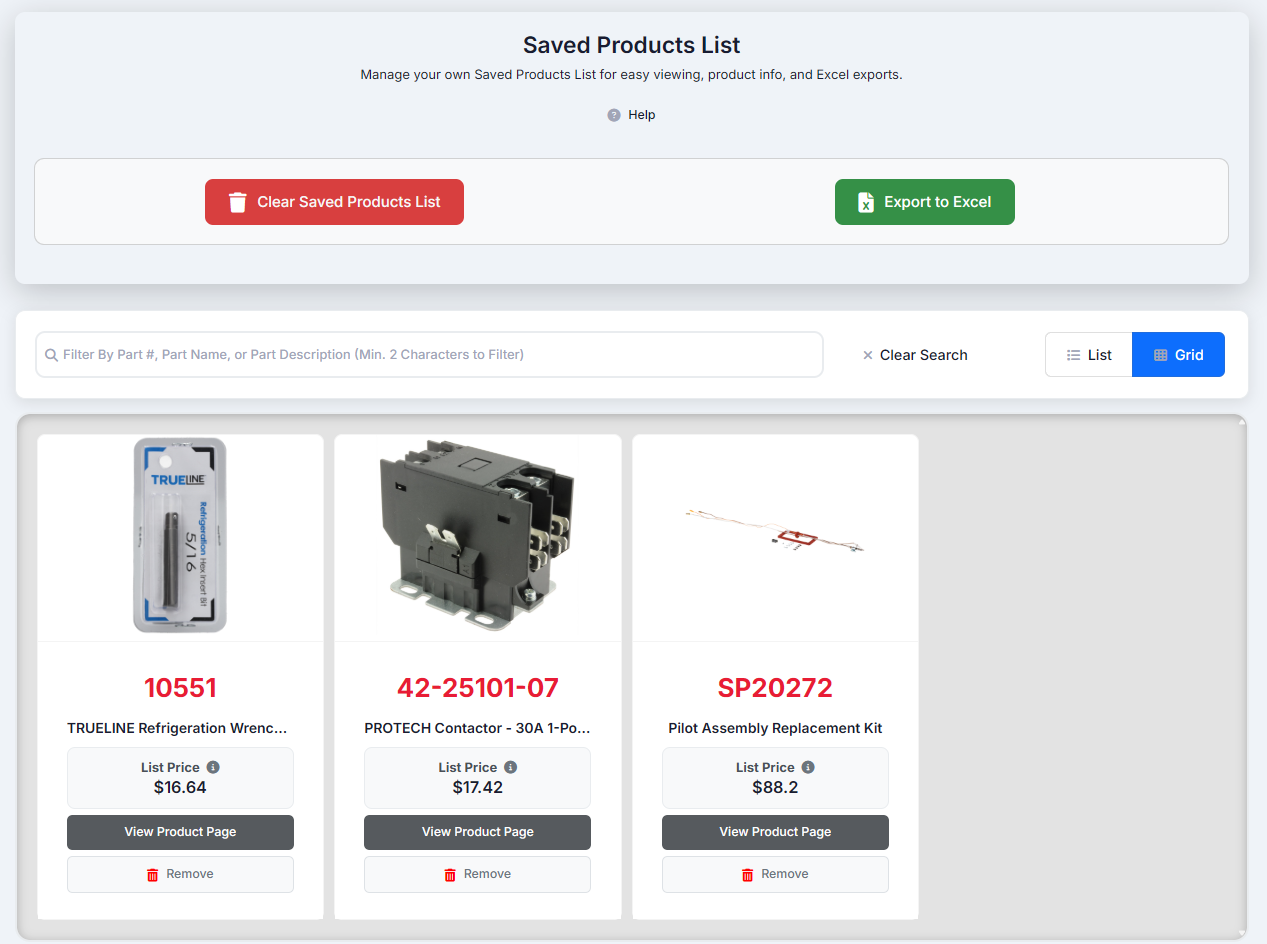Screen dimensions: 1267x944
Task: Click the List Price info icon for SP20272
Action: [x=808, y=767]
